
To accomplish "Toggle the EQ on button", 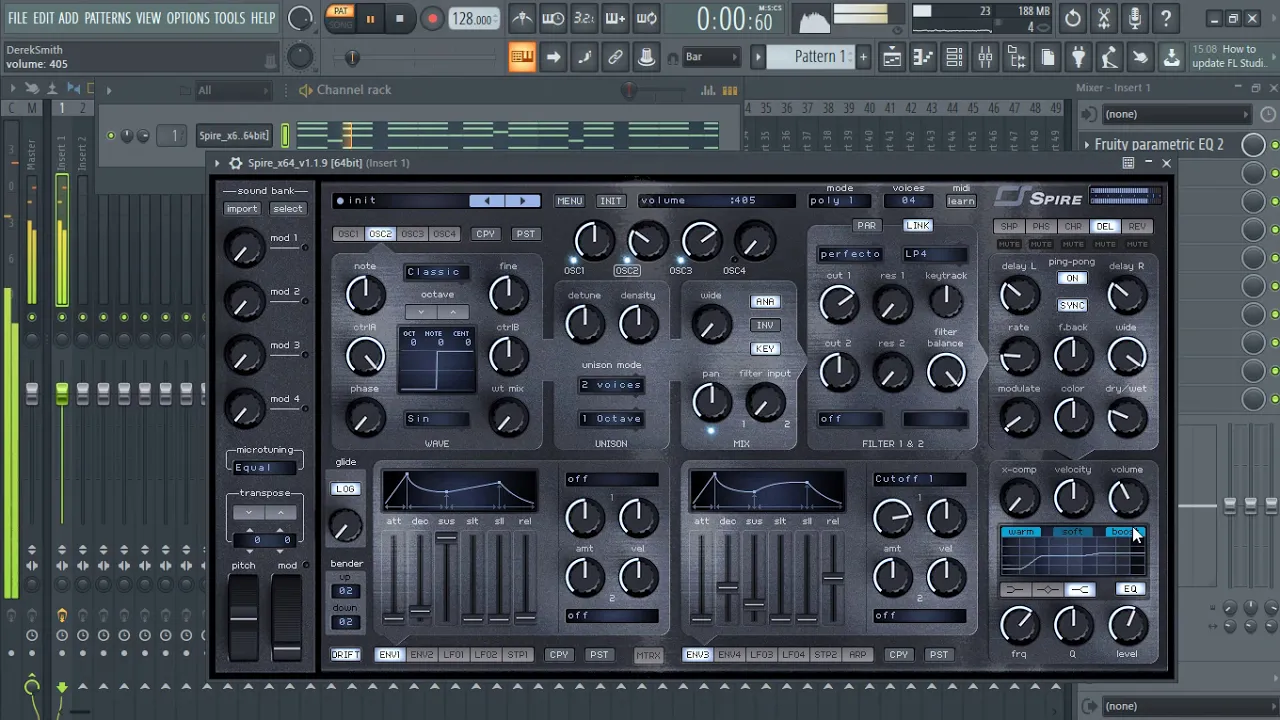I will (1130, 590).
